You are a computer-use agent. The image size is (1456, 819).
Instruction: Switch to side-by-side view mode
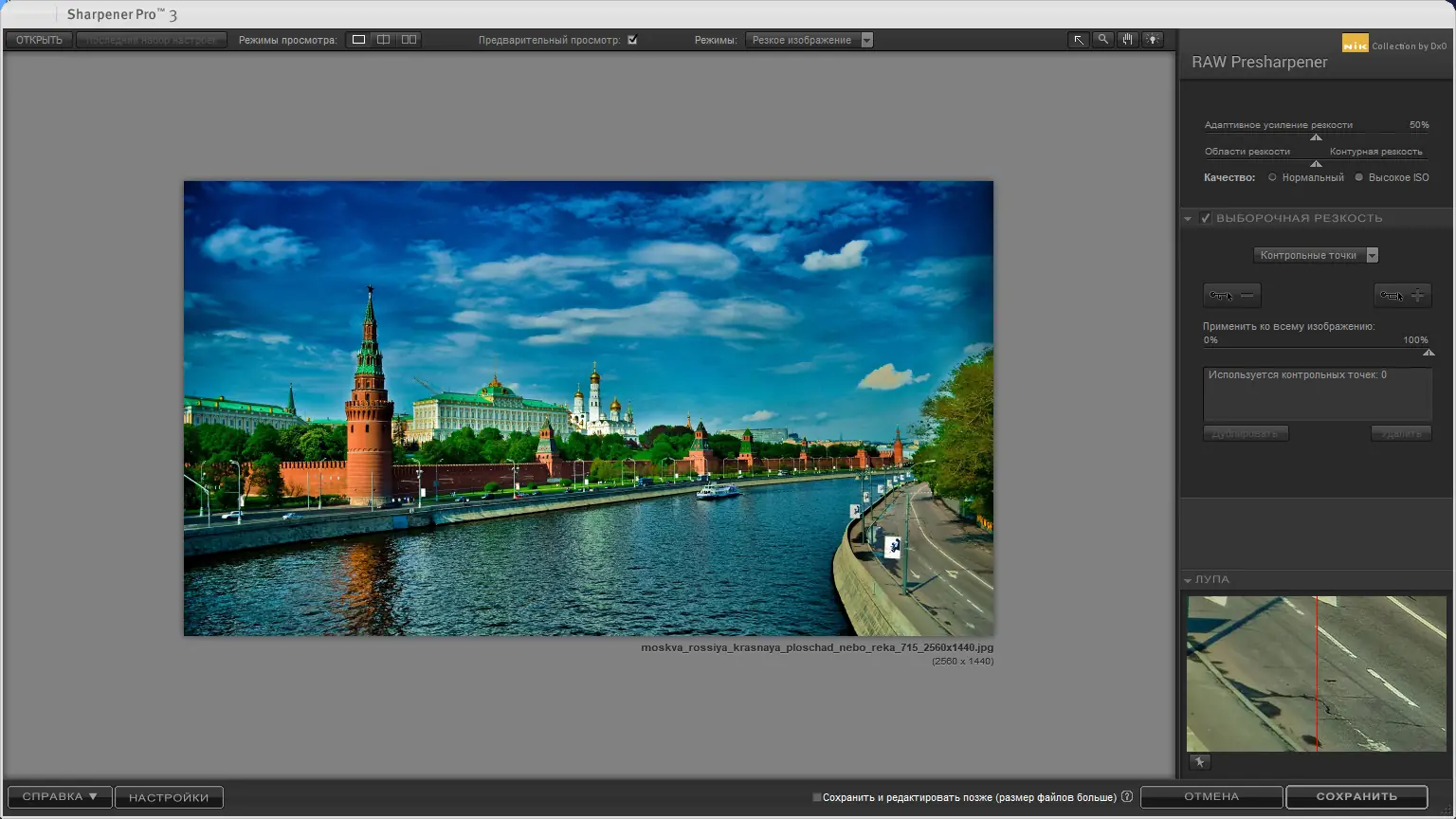(409, 40)
